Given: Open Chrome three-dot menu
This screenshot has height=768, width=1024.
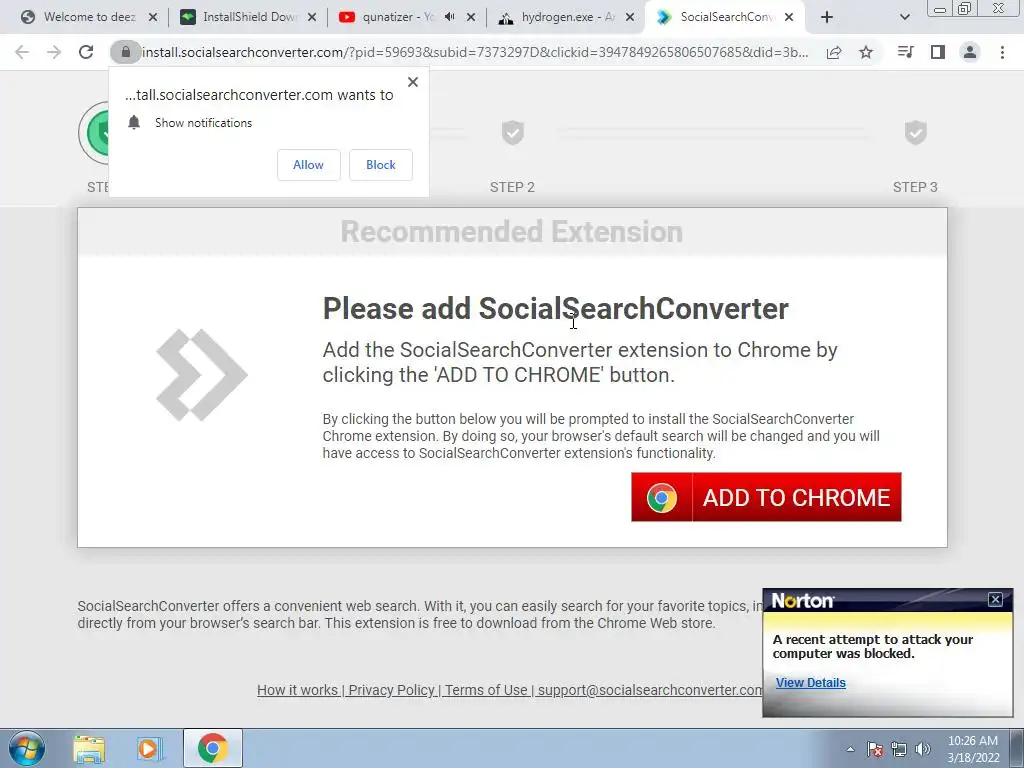Looking at the screenshot, I should [1002, 52].
